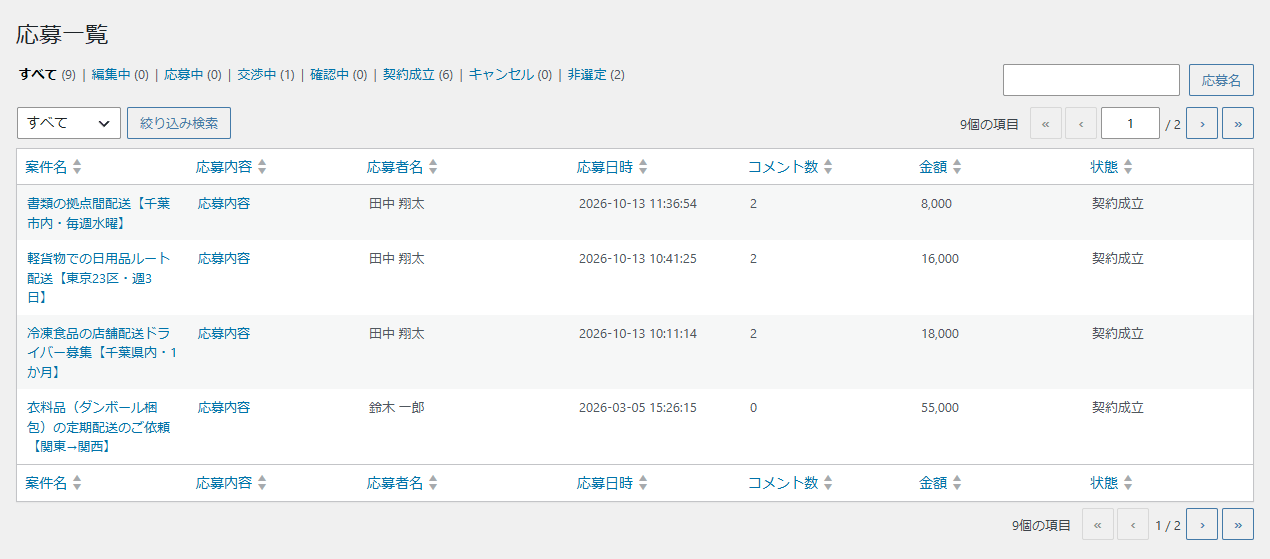Screen dimensions: 1270x559
Task: Sort by コメント数 in the table header
Action: (791, 167)
